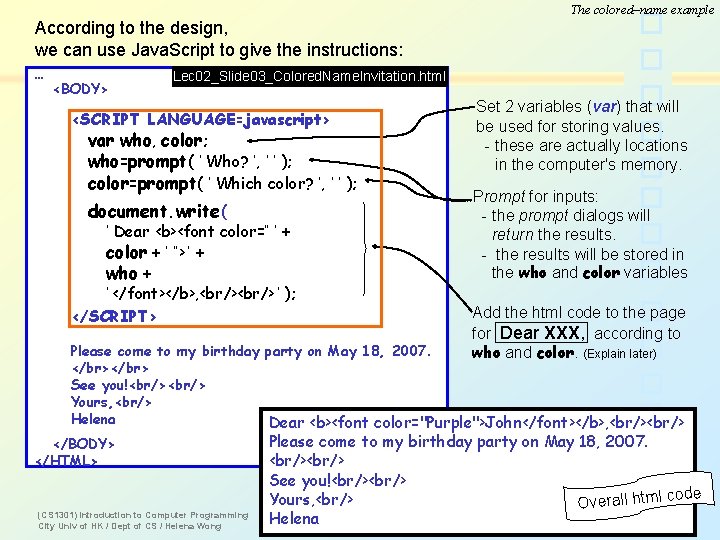The width and height of the screenshot is (720, 540).
Task: Click the <SCRIPT LANGUAGE=javascript> line
Action: pyautogui.click(x=201, y=120)
